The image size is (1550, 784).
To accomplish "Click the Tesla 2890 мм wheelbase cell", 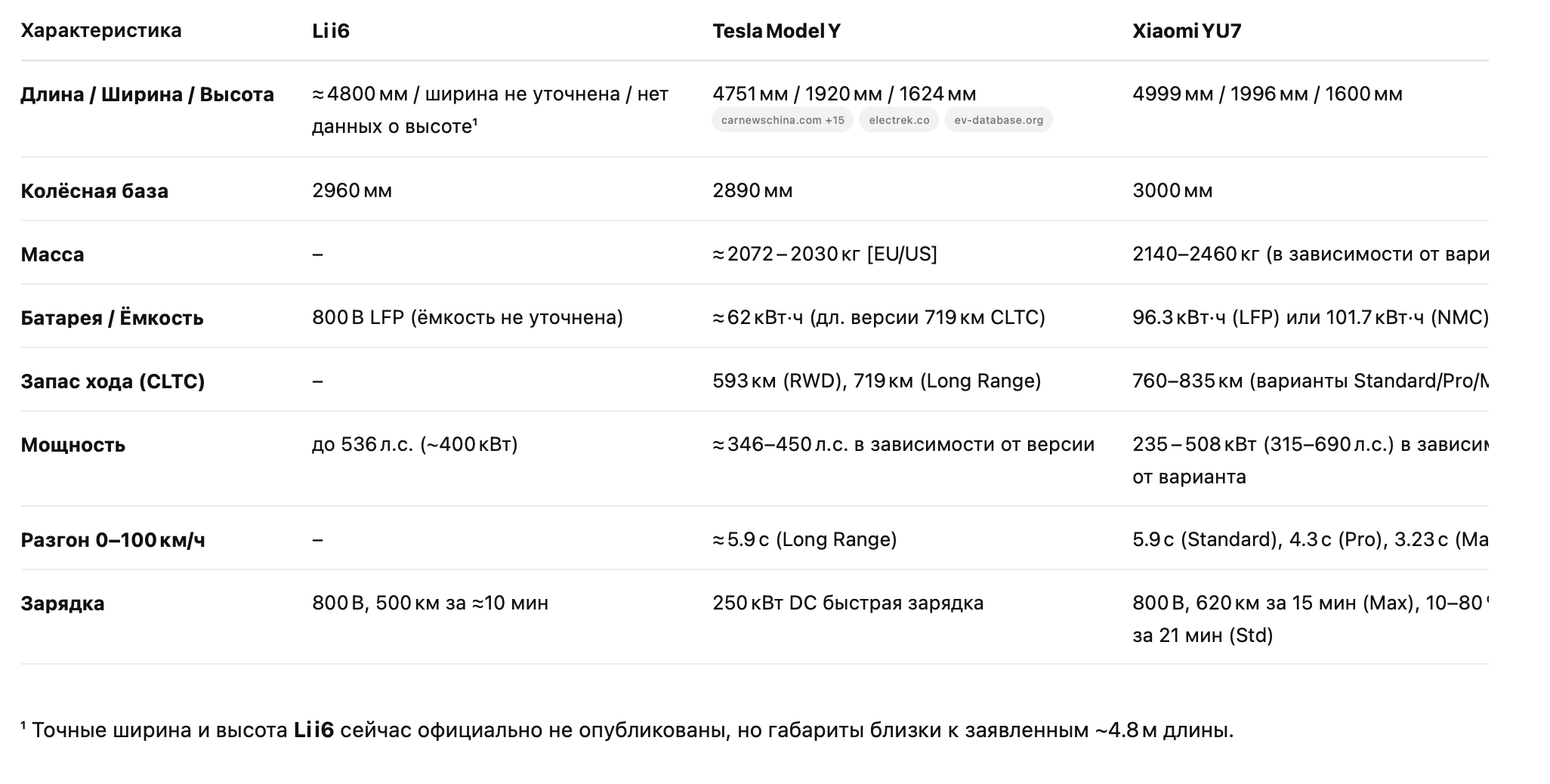I will click(x=752, y=190).
